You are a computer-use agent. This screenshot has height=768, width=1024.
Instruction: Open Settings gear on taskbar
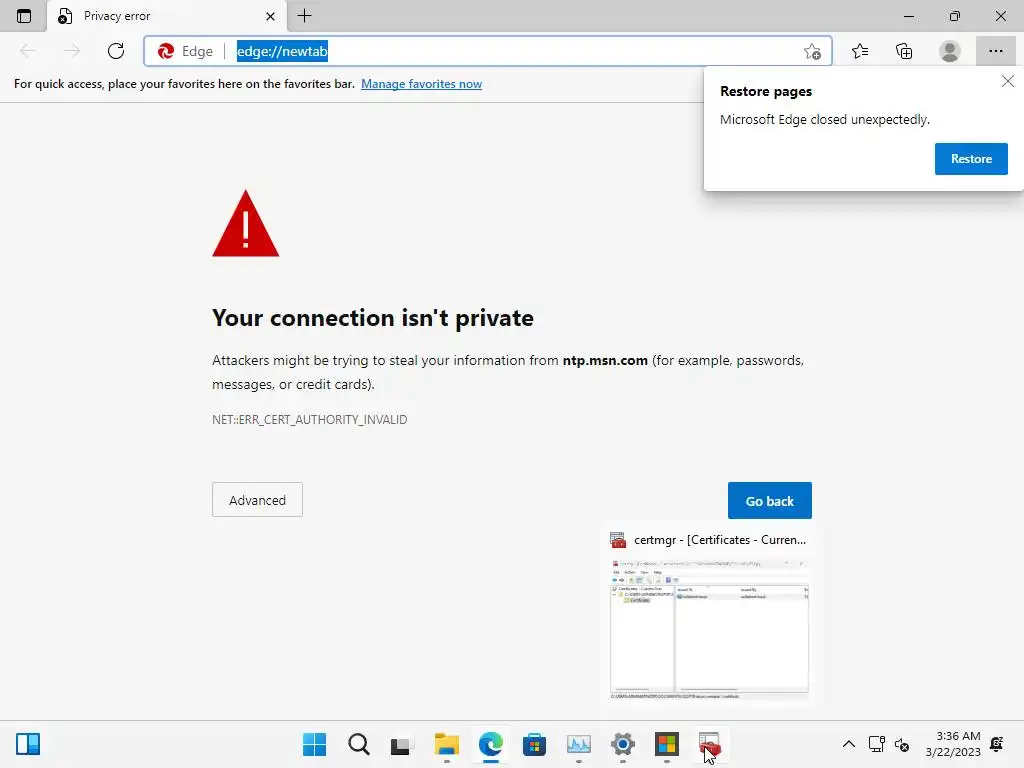[x=622, y=744]
